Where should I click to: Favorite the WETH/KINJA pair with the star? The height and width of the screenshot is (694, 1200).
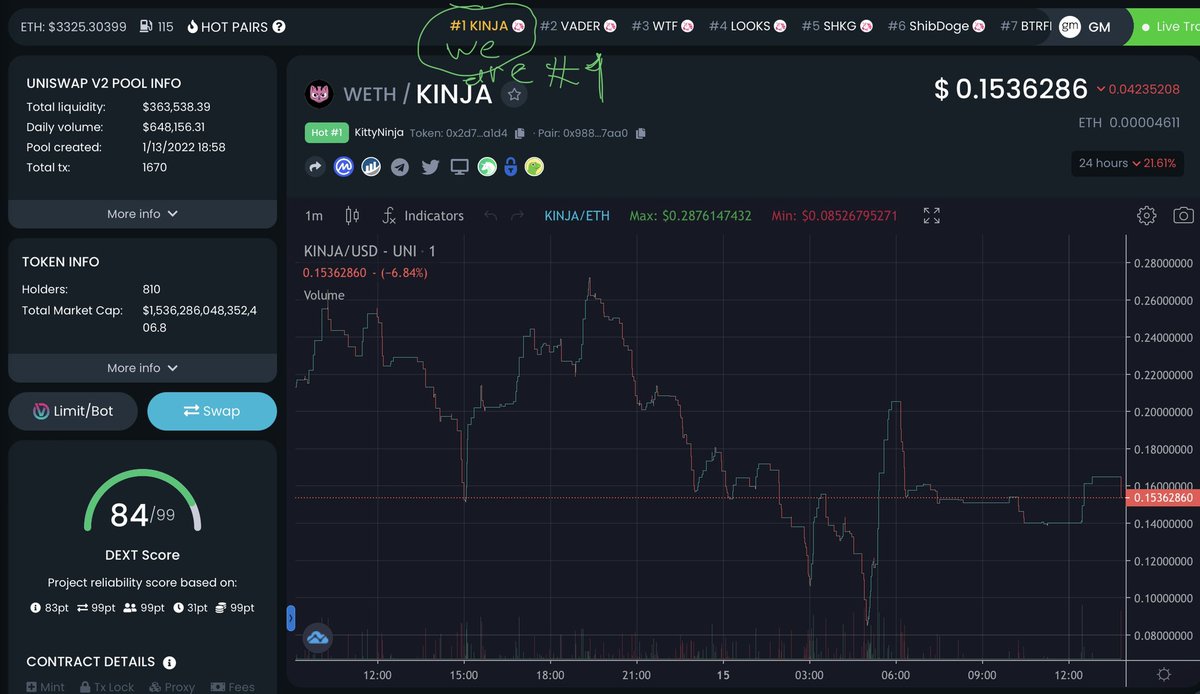click(x=514, y=94)
